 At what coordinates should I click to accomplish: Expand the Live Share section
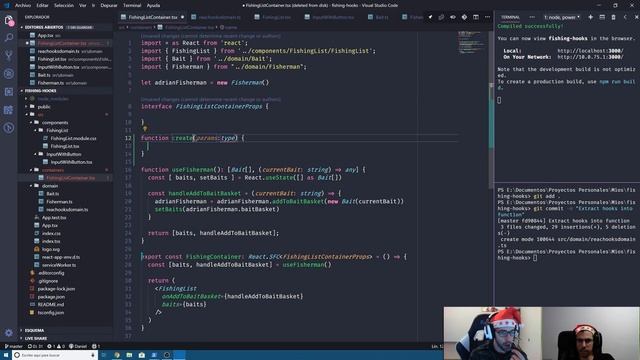(x=36, y=338)
